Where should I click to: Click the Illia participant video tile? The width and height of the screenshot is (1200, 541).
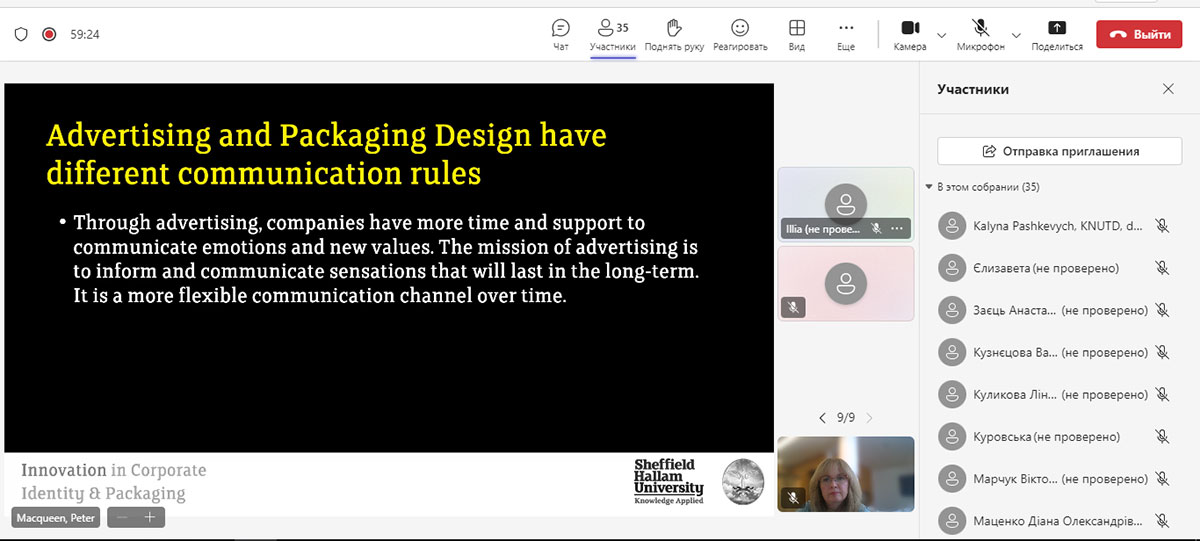846,204
